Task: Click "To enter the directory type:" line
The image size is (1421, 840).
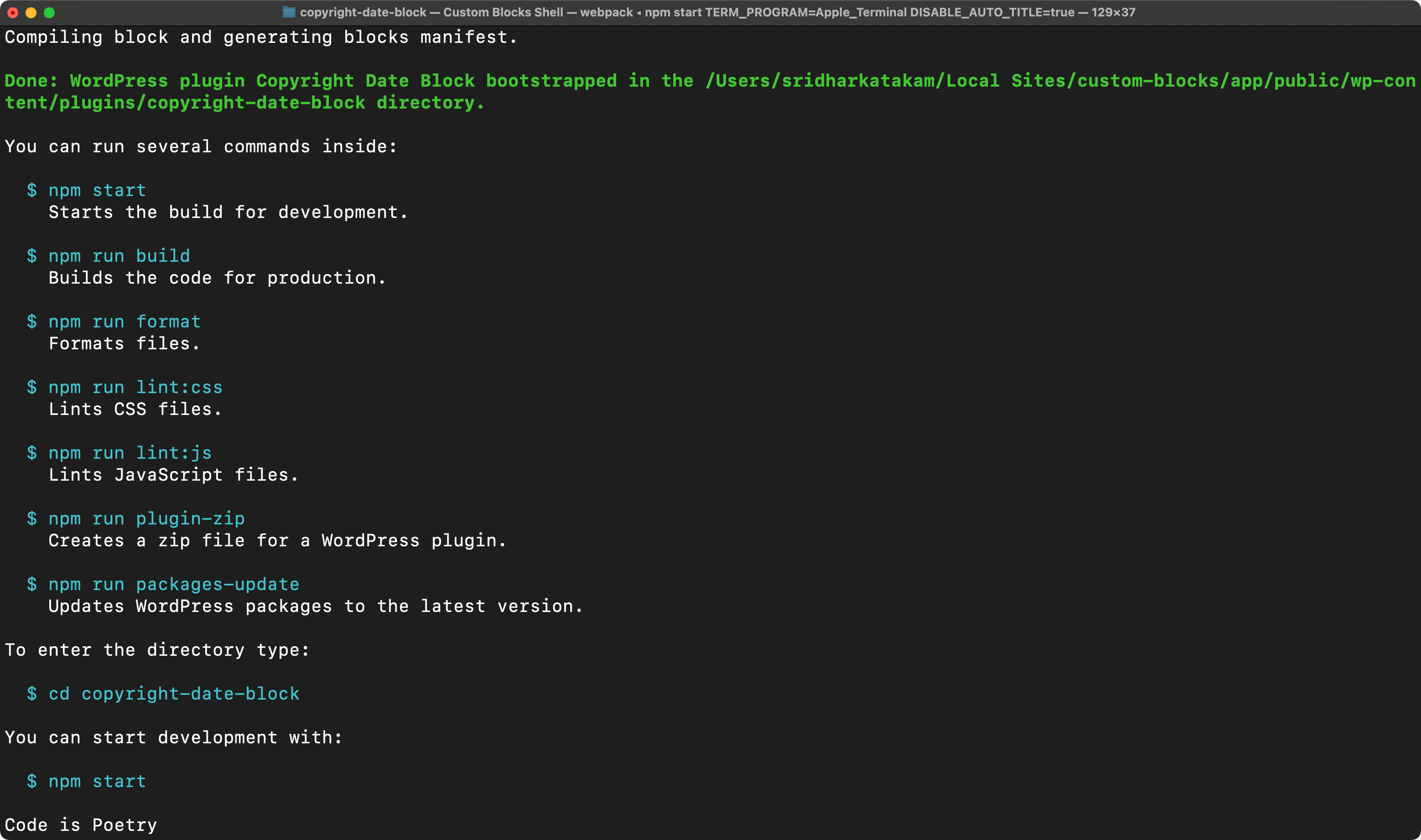Action: pos(157,650)
